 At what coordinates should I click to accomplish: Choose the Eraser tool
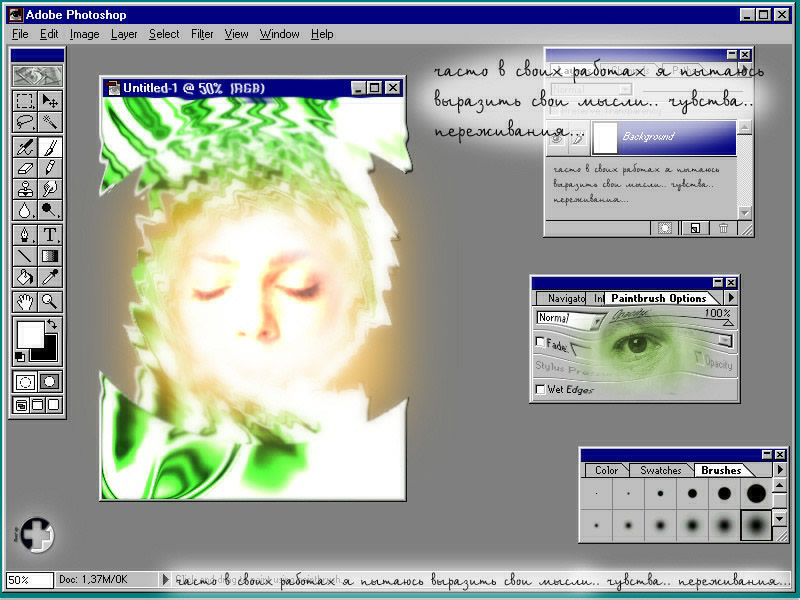(26, 168)
